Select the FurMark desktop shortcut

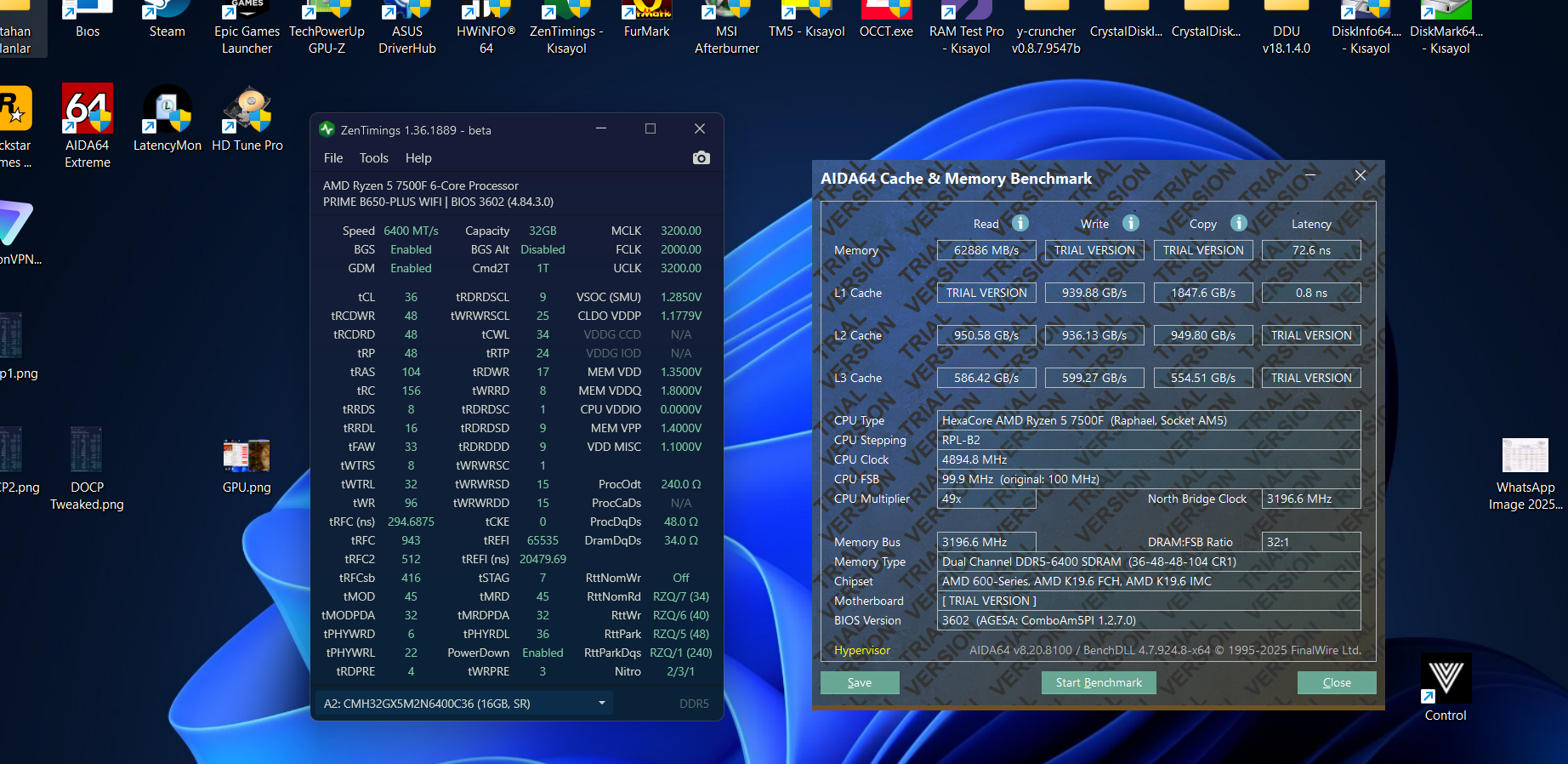click(x=646, y=20)
